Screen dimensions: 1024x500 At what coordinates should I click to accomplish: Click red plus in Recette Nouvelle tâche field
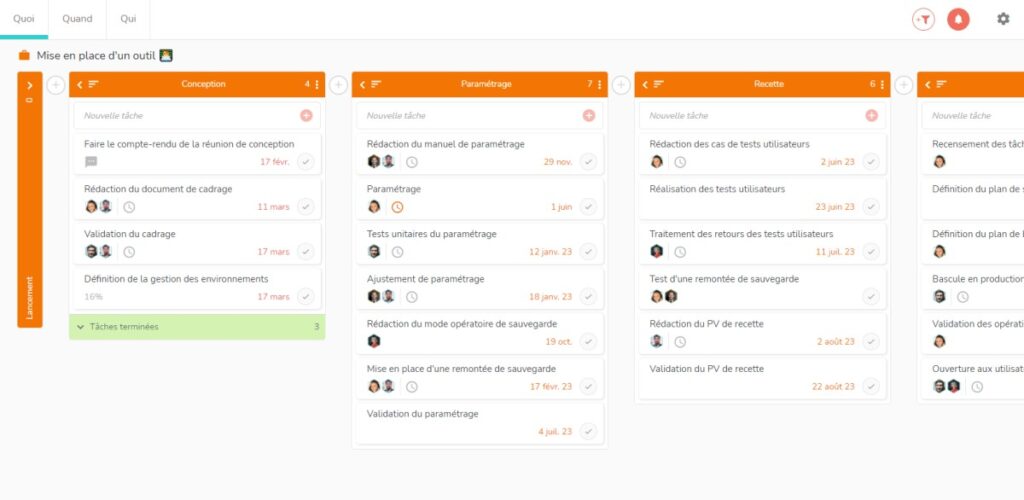tap(872, 116)
